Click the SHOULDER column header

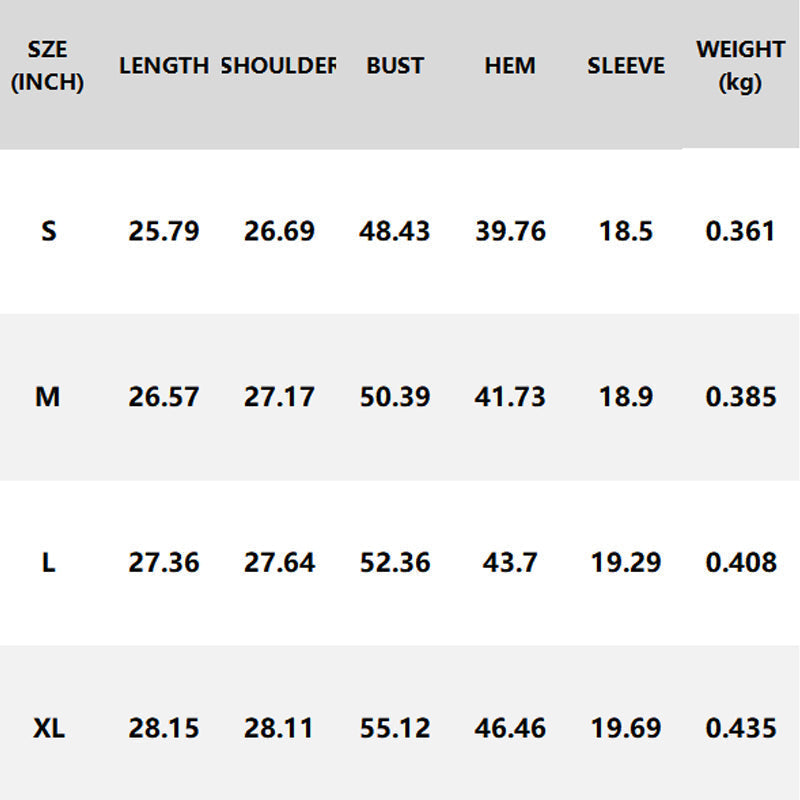point(278,66)
